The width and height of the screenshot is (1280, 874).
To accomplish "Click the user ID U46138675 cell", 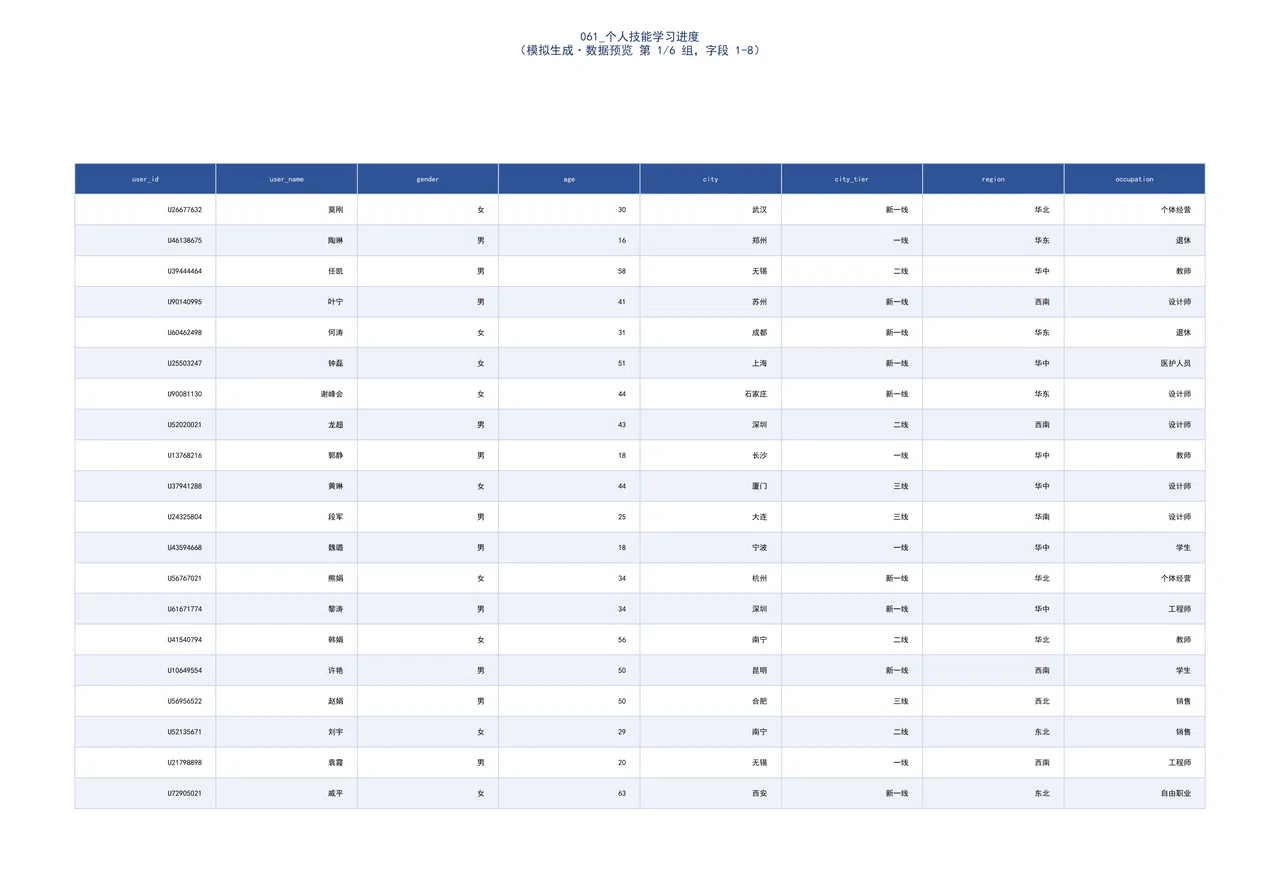I will pos(145,241).
